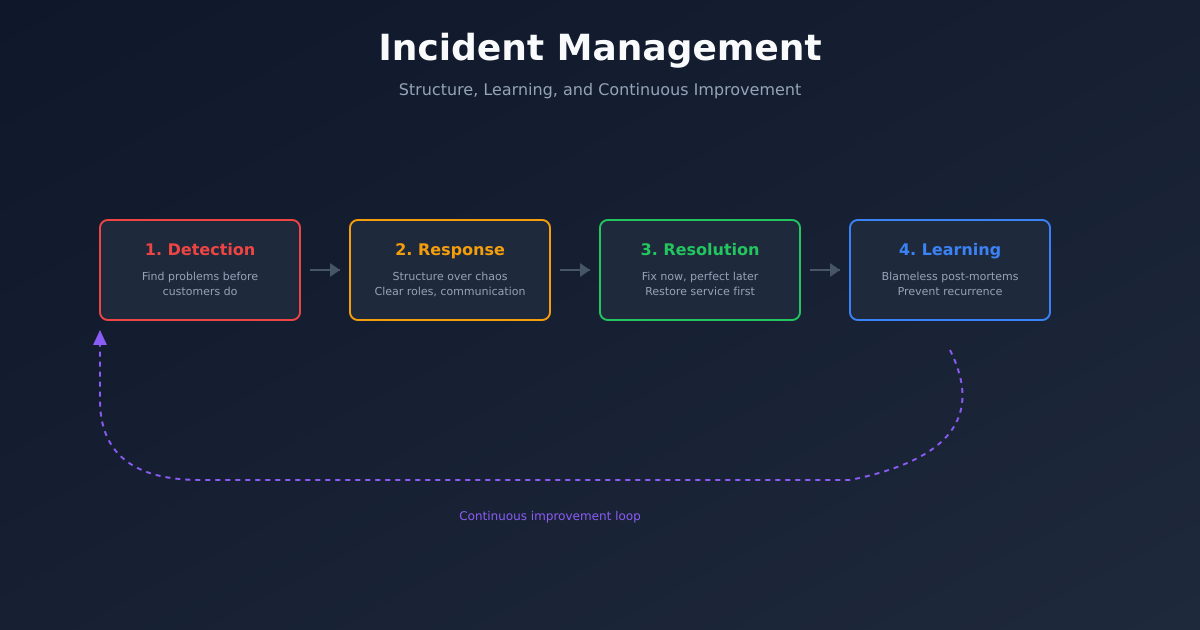Select the red Detection stage box
The width and height of the screenshot is (1200, 630).
coord(200,270)
